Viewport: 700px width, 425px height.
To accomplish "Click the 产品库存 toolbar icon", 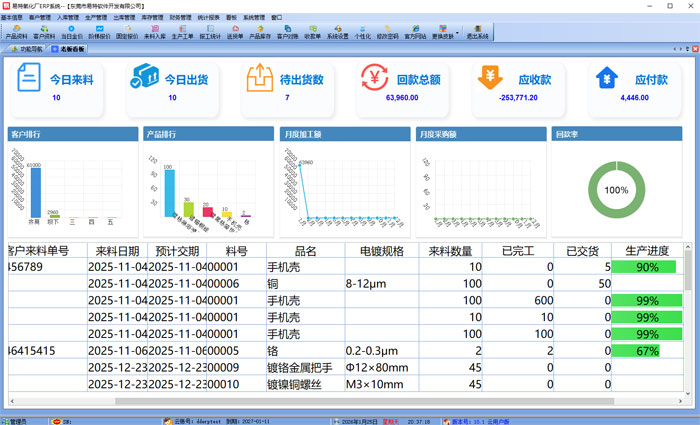I will tap(259, 32).
